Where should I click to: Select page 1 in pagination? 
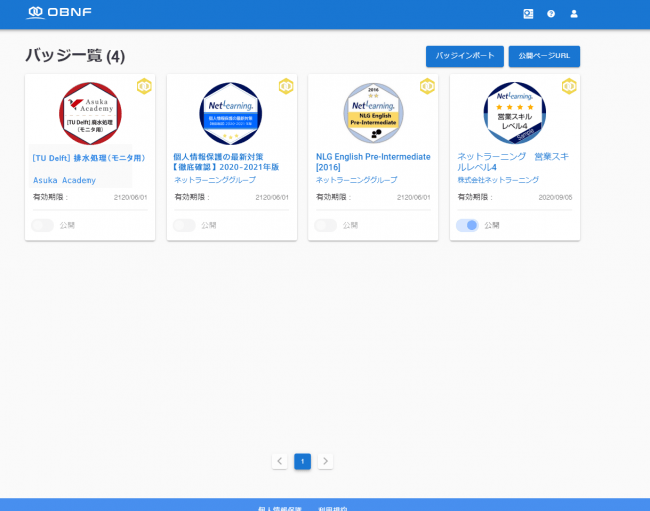coord(302,461)
